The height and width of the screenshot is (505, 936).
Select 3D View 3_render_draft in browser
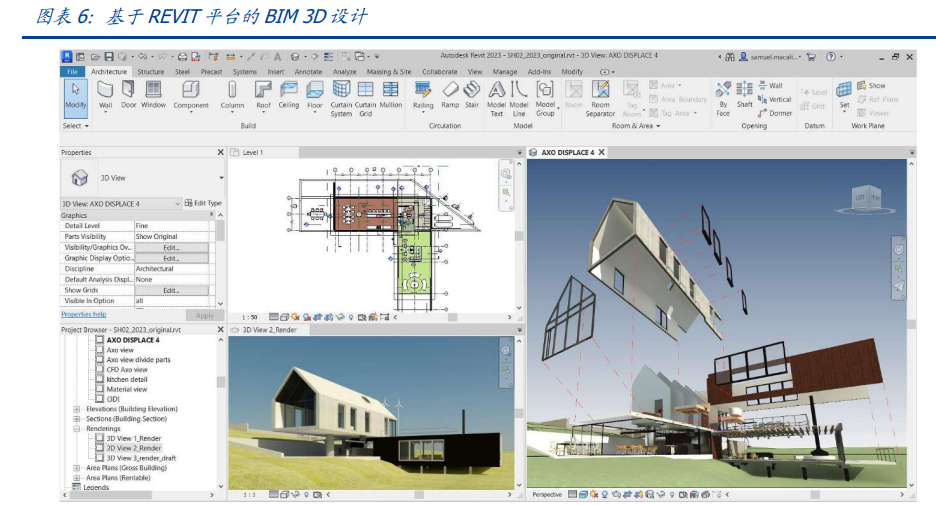tap(141, 458)
